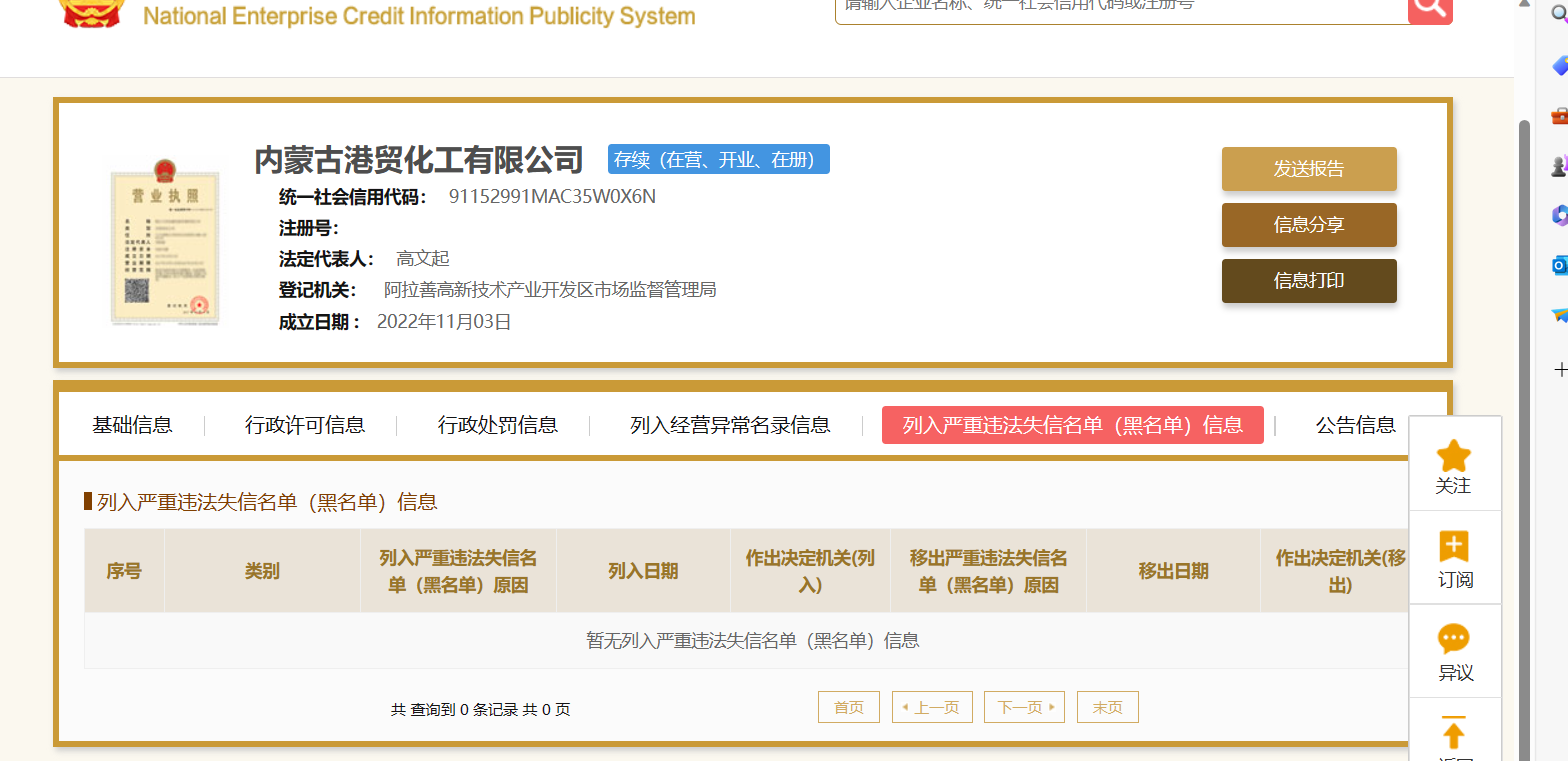
Task: Open the browser sidebar toolbox icon
Action: point(1558,115)
